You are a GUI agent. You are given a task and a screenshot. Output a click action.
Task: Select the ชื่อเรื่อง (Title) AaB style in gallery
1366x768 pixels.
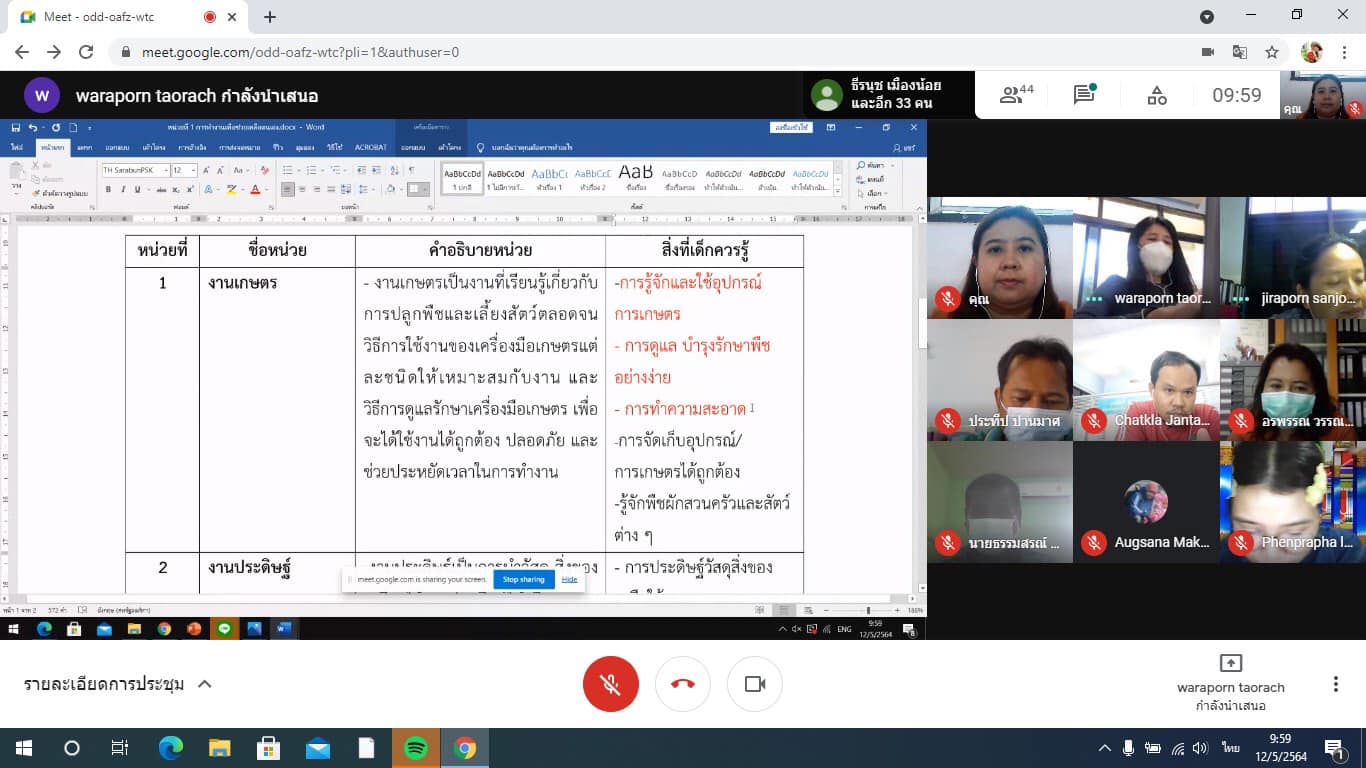pyautogui.click(x=636, y=178)
